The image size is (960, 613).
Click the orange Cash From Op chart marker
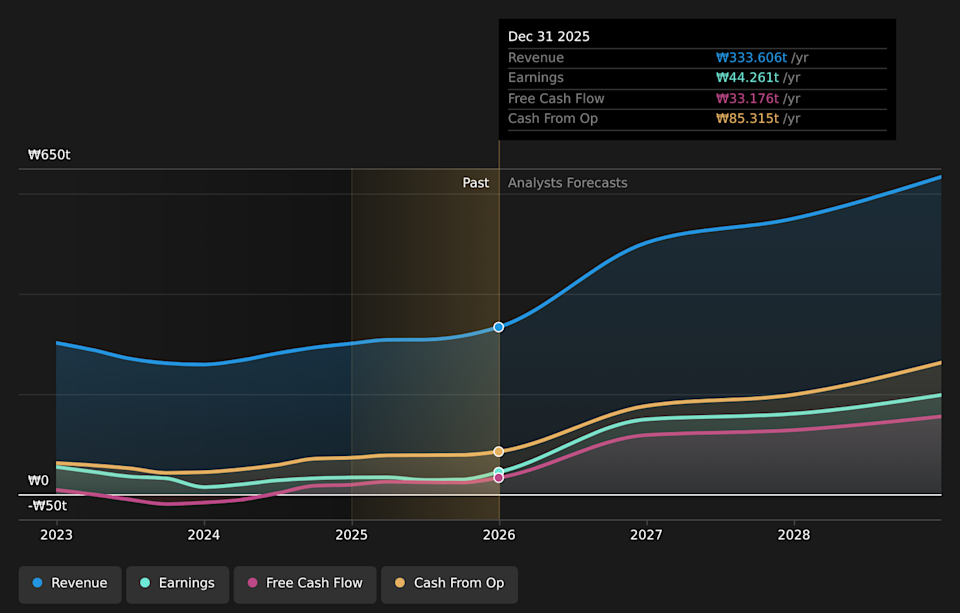tap(498, 451)
